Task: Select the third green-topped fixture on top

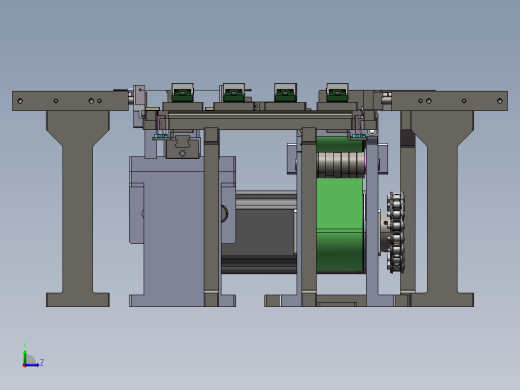Action: coord(285,93)
